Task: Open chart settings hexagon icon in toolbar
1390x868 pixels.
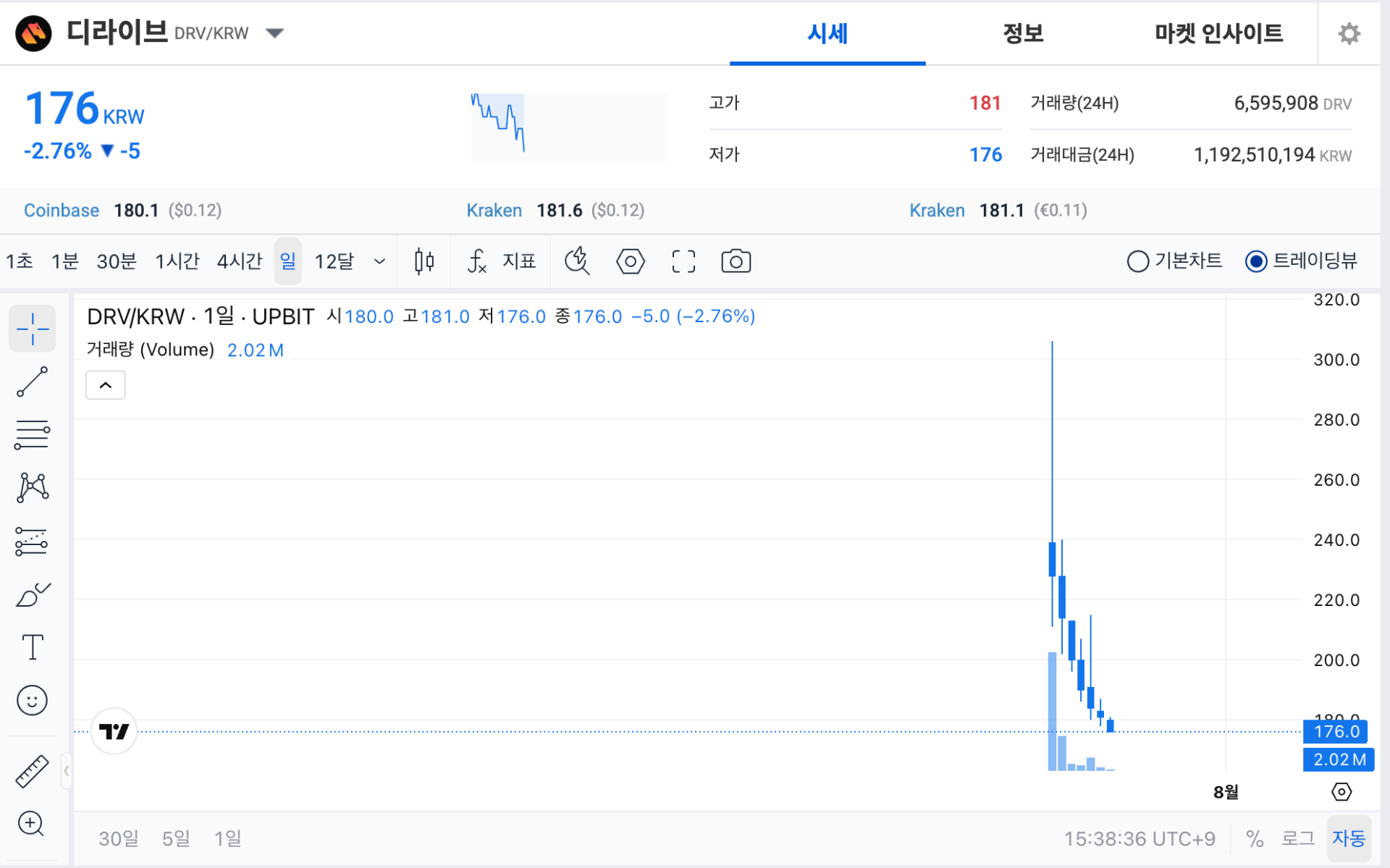Action: click(630, 261)
